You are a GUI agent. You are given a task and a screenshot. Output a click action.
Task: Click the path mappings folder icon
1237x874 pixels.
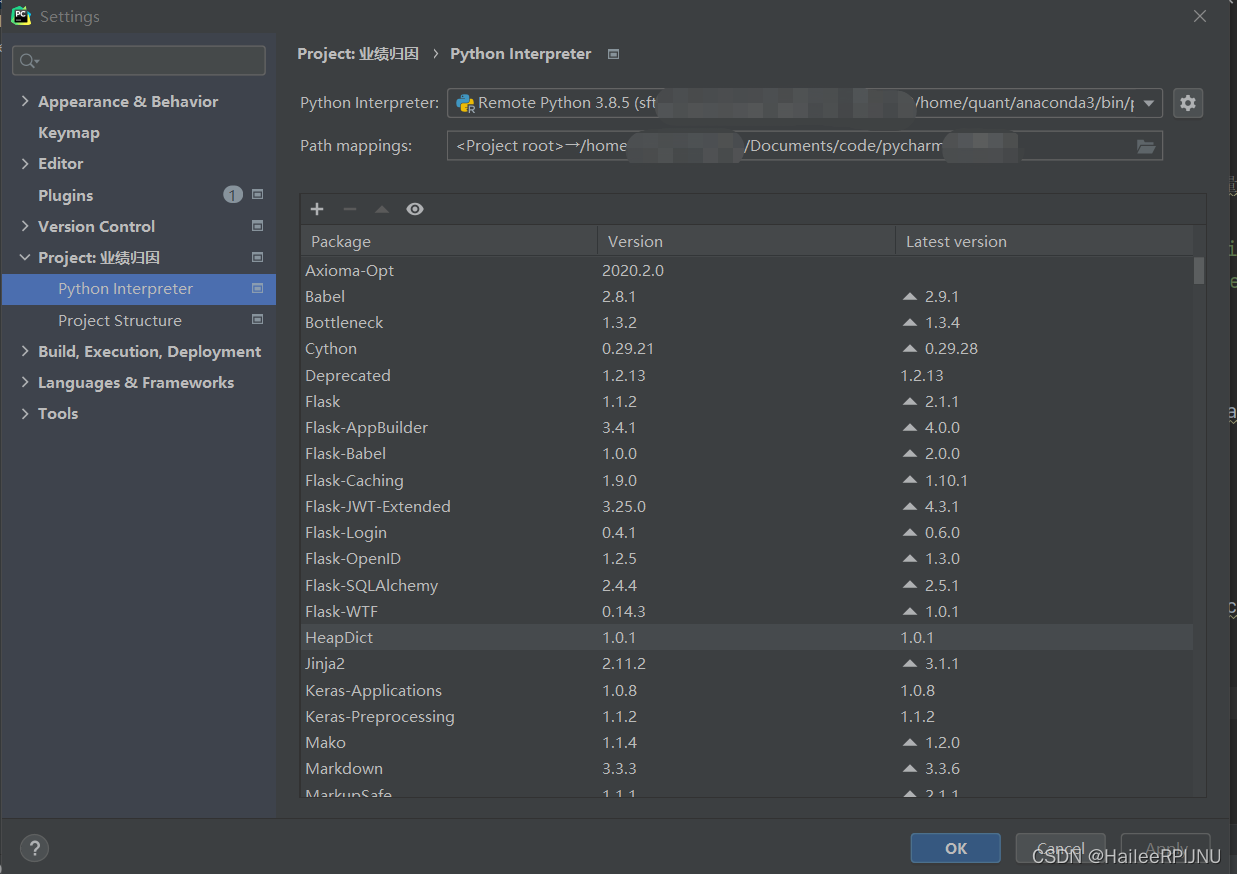pyautogui.click(x=1146, y=146)
